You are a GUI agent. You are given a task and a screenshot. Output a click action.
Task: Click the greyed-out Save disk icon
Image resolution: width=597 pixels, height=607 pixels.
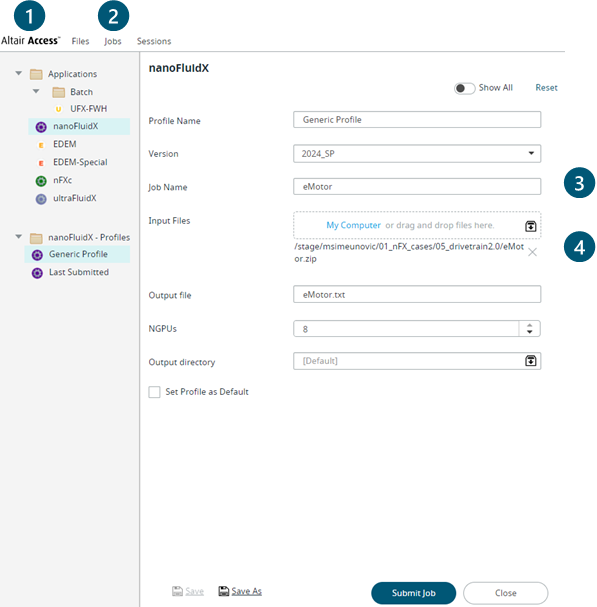pyautogui.click(x=177, y=591)
